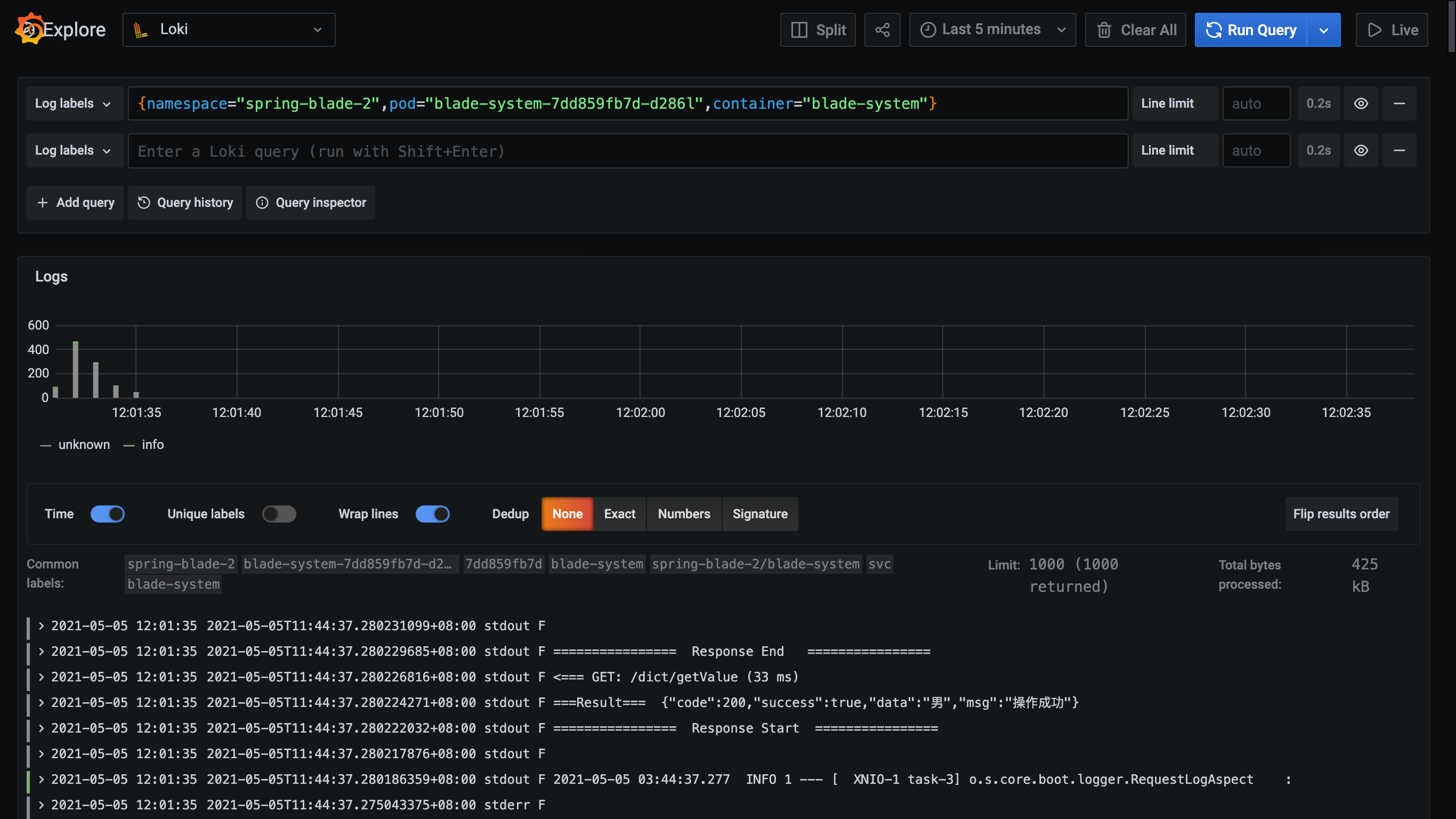This screenshot has width=1456, height=819.
Task: Click the namespace spring-blade-2 query field
Action: click(x=627, y=103)
